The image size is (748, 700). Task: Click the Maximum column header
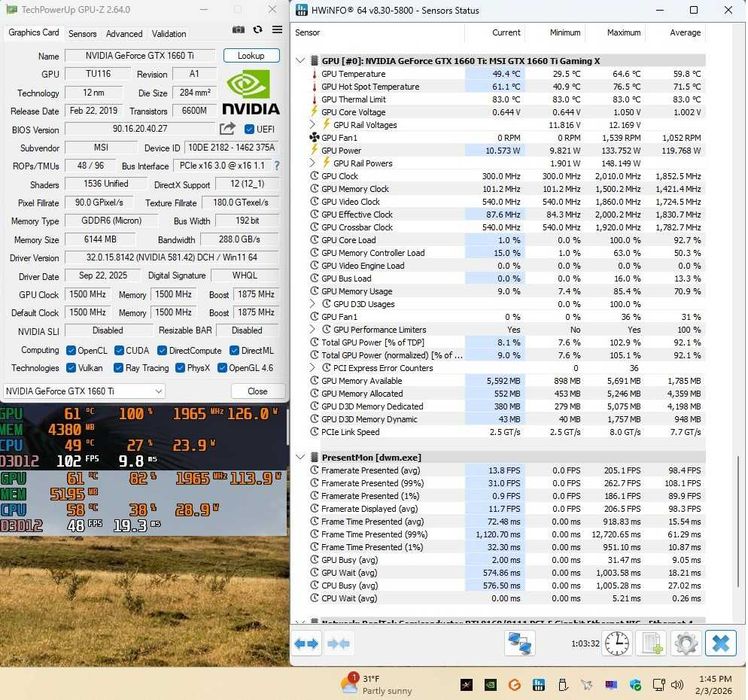pos(623,32)
